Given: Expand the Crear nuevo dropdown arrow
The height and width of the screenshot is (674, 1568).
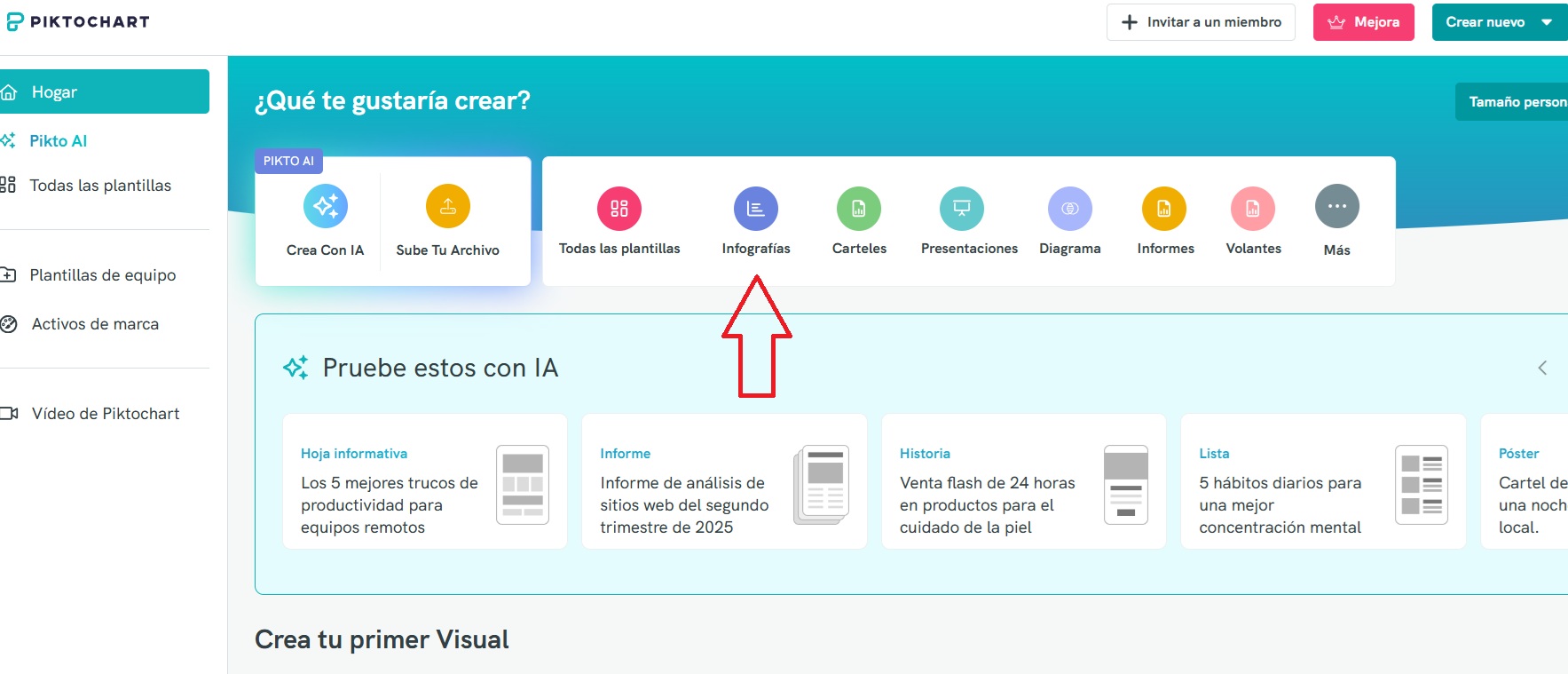Looking at the screenshot, I should coord(1547,22).
